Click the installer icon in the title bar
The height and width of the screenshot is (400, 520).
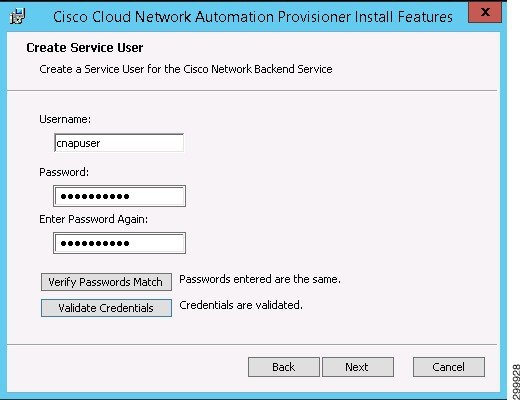17,16
